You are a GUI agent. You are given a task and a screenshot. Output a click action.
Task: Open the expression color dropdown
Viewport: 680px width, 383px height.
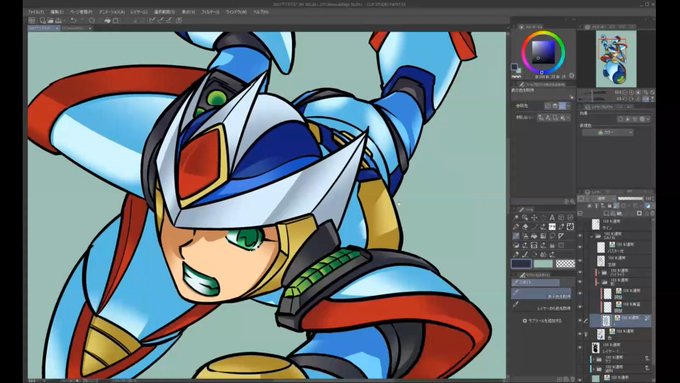tap(608, 132)
